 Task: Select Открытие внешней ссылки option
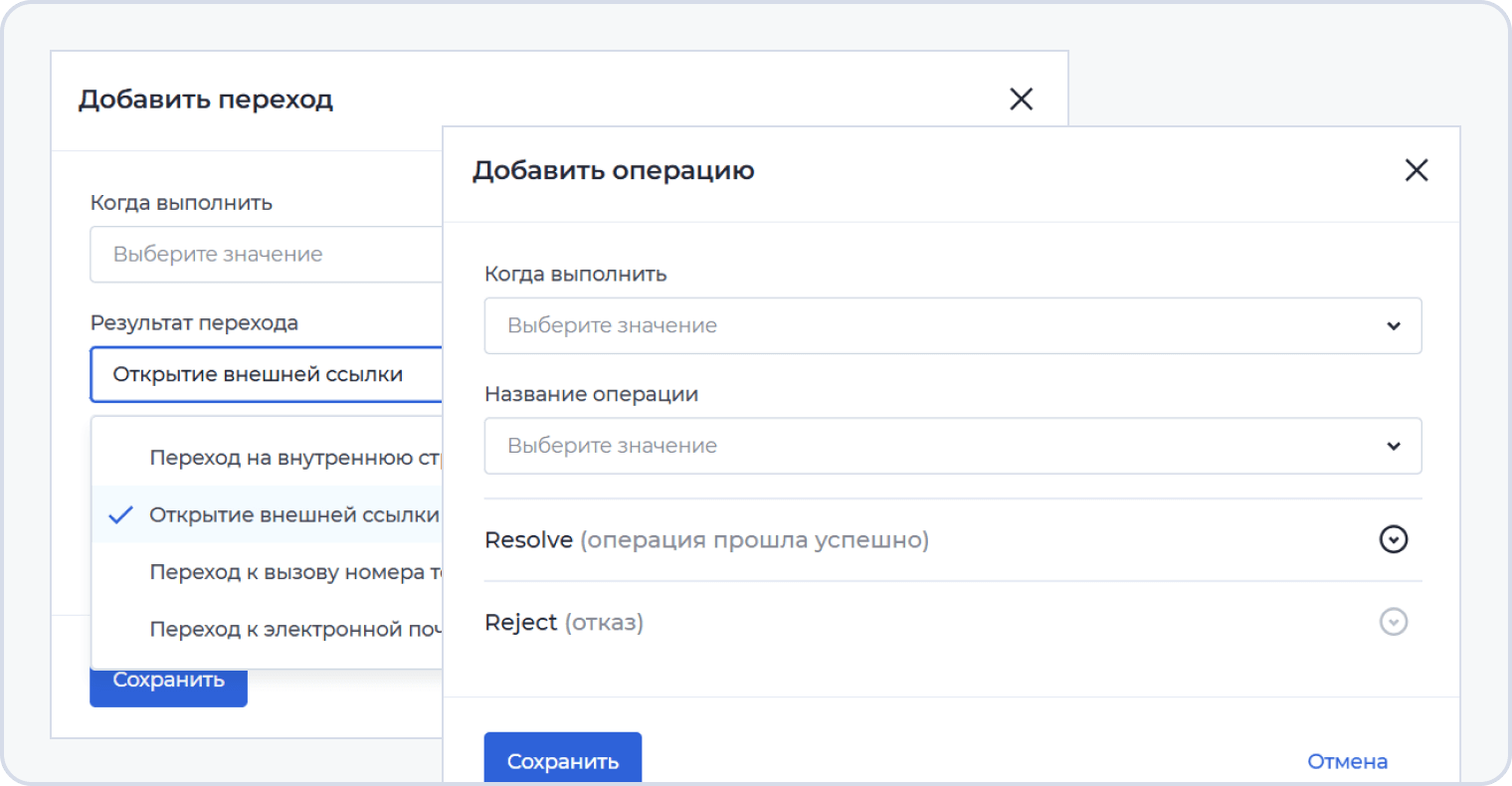pos(294,515)
